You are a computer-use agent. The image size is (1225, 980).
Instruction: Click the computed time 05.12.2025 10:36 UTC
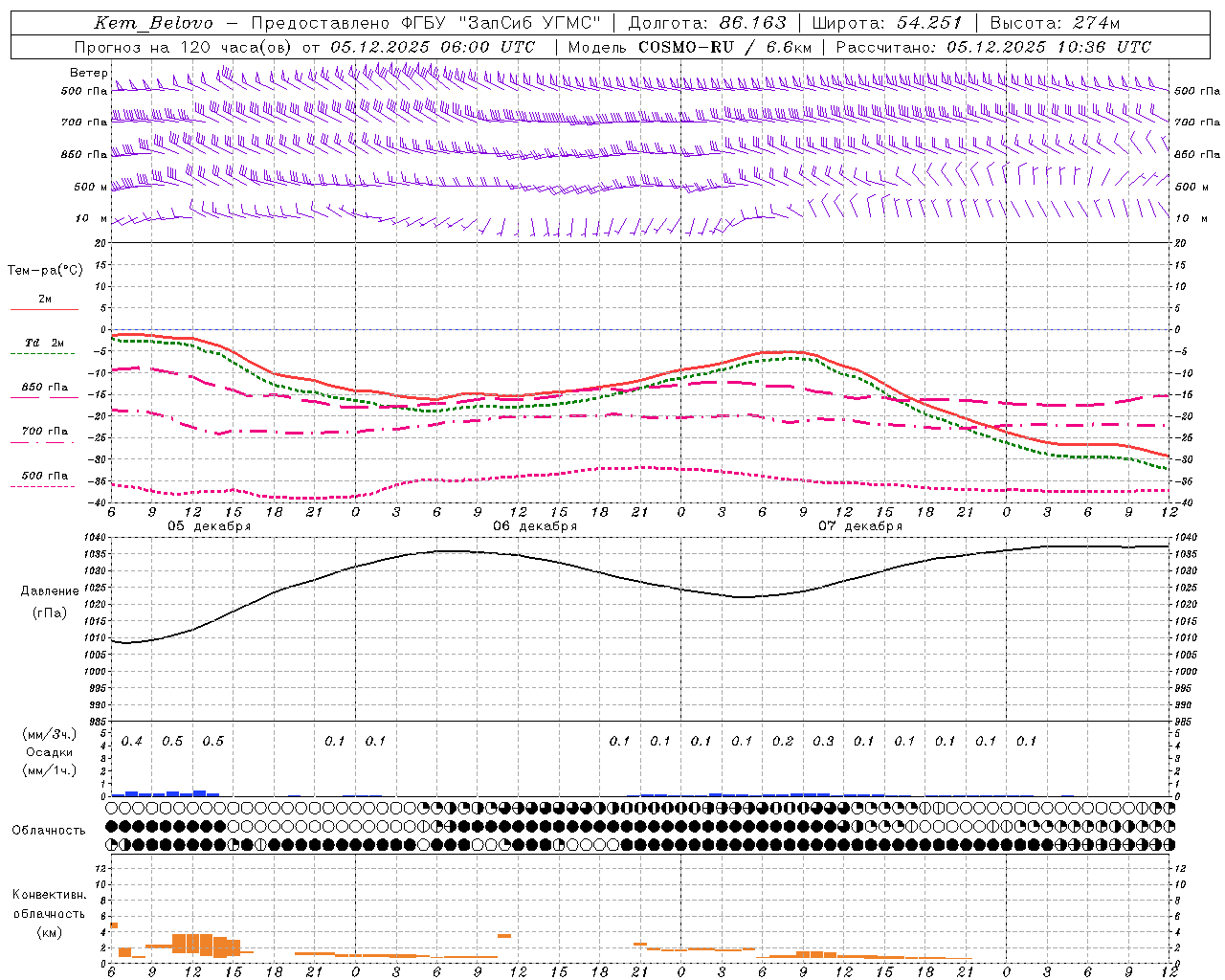(x=1049, y=47)
